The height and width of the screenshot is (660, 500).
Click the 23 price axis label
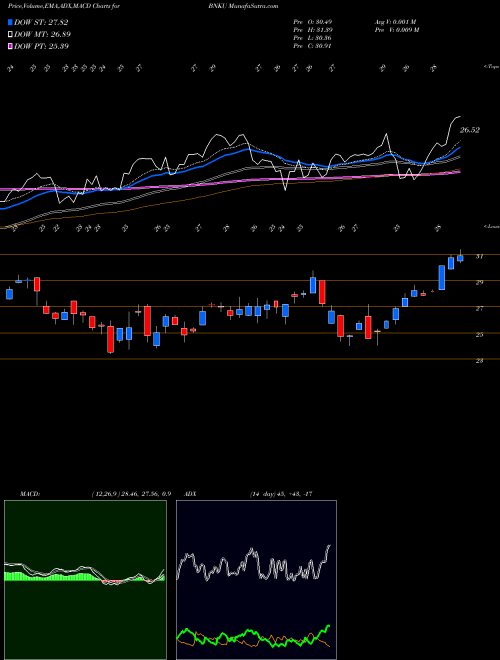(x=479, y=360)
